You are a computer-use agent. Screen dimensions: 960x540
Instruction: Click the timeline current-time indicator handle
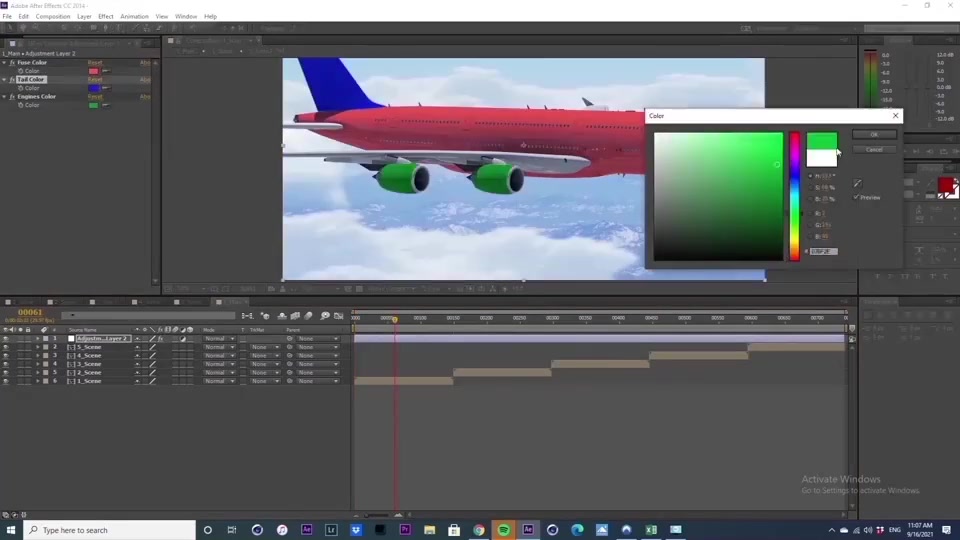pos(395,319)
